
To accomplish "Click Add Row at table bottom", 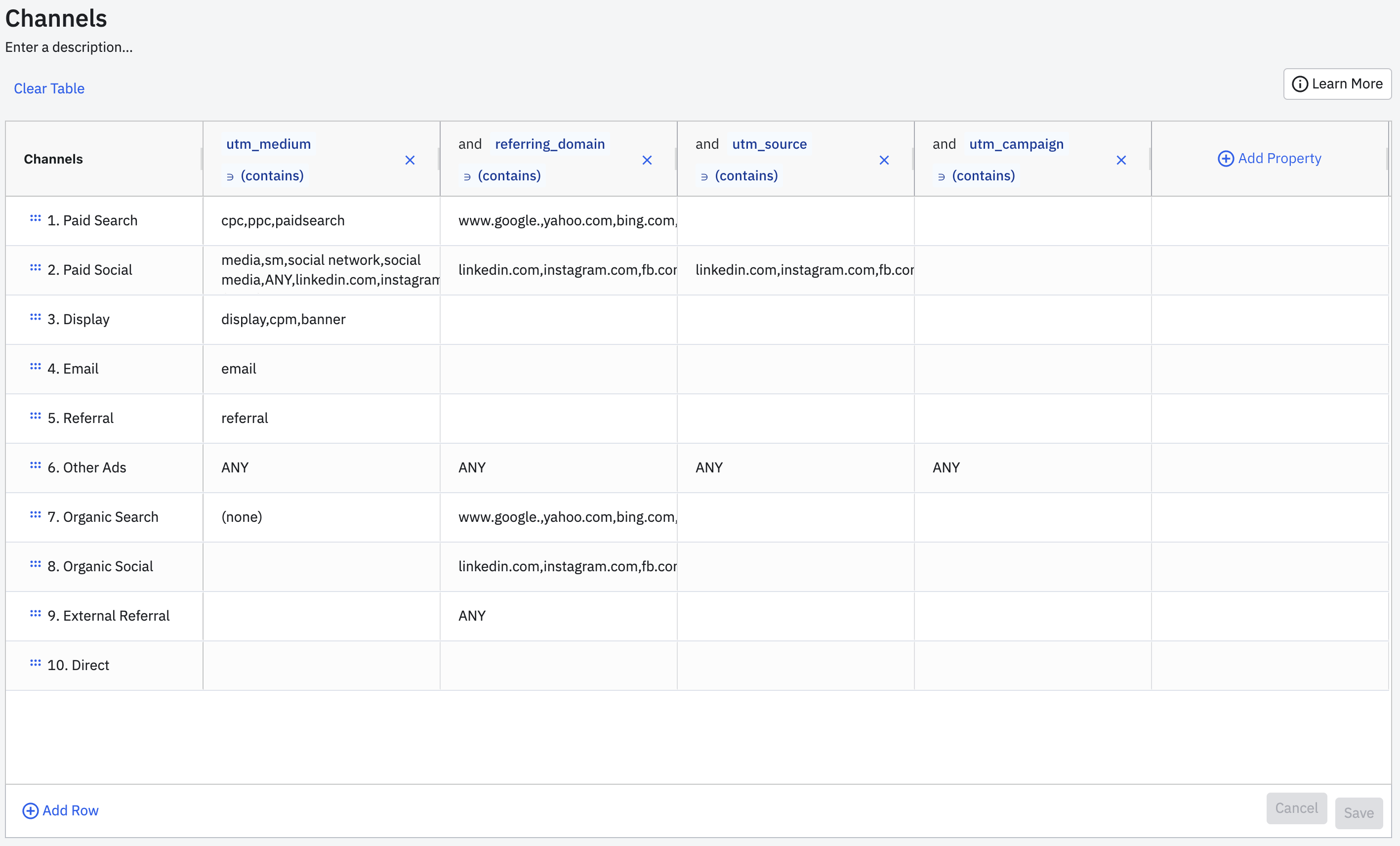I will pyautogui.click(x=60, y=810).
